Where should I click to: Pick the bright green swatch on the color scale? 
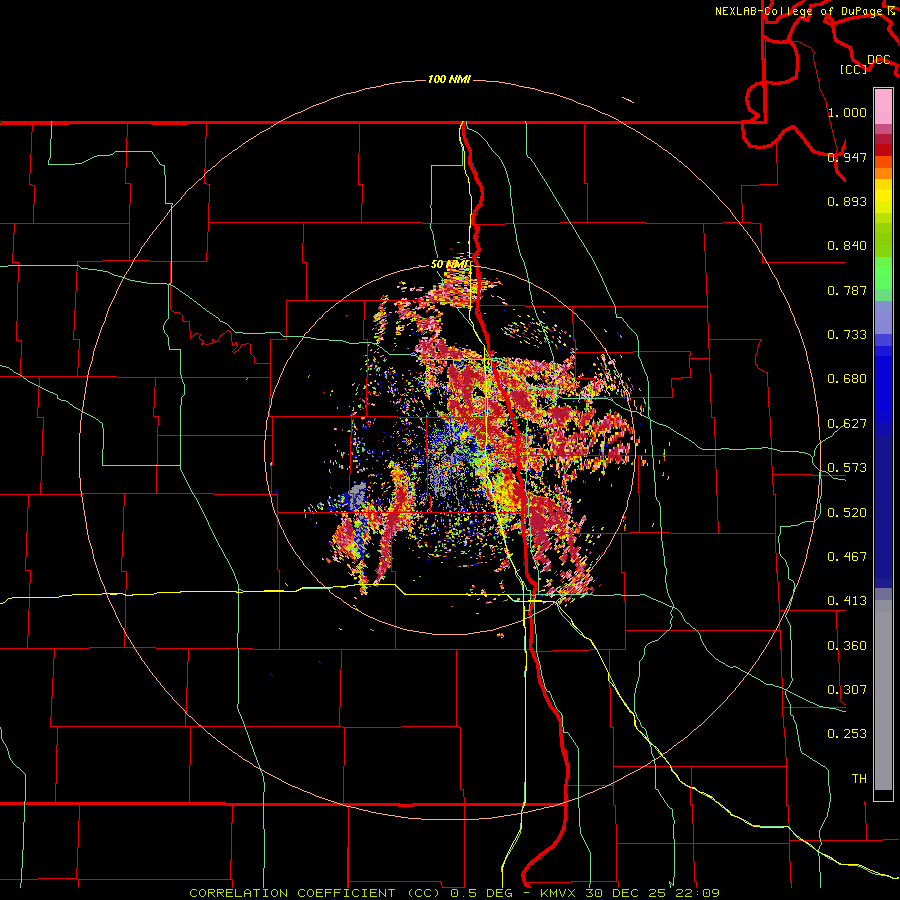click(883, 273)
